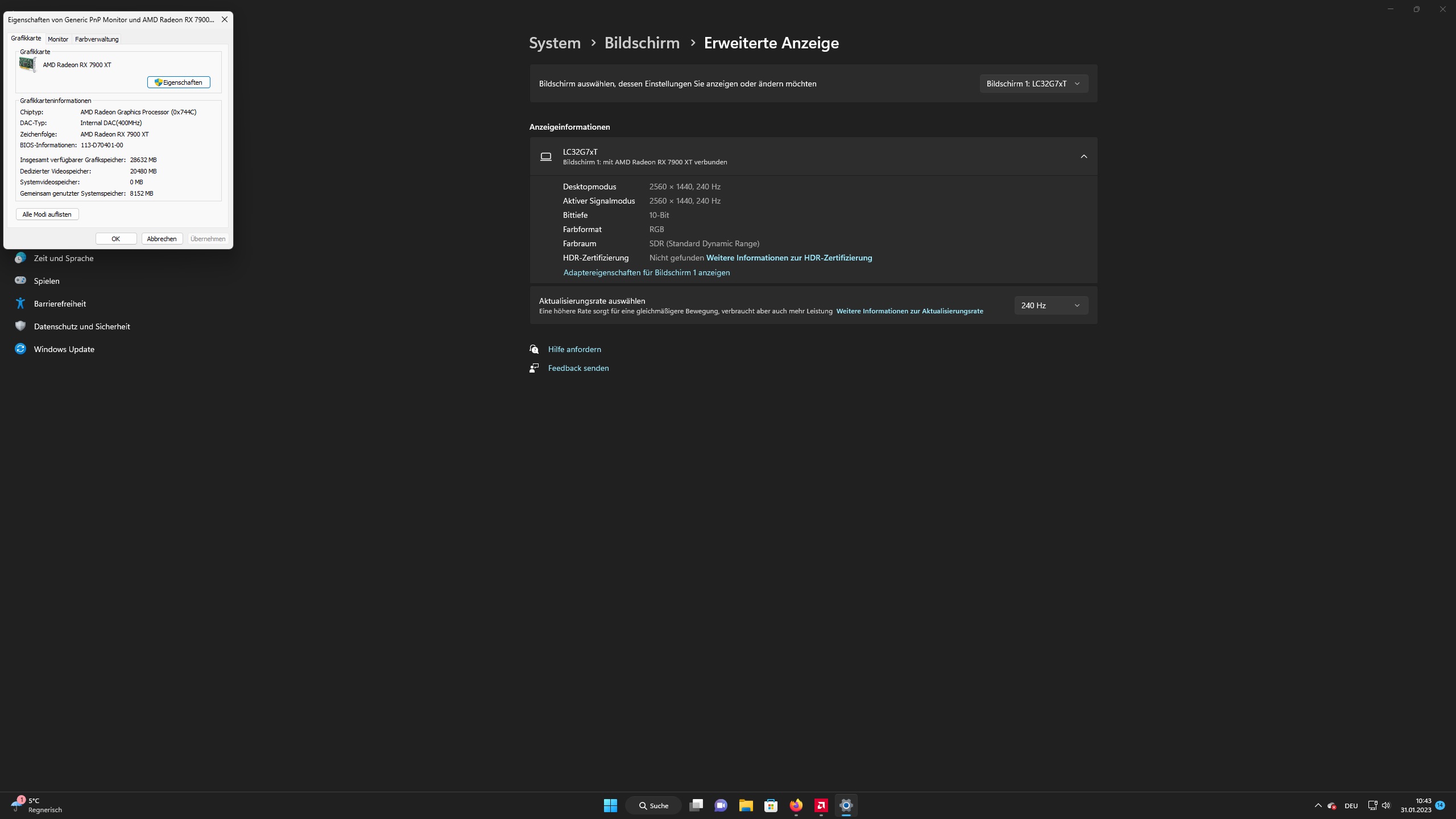1456x819 pixels.
Task: Open the Windows Start menu
Action: [x=610, y=805]
